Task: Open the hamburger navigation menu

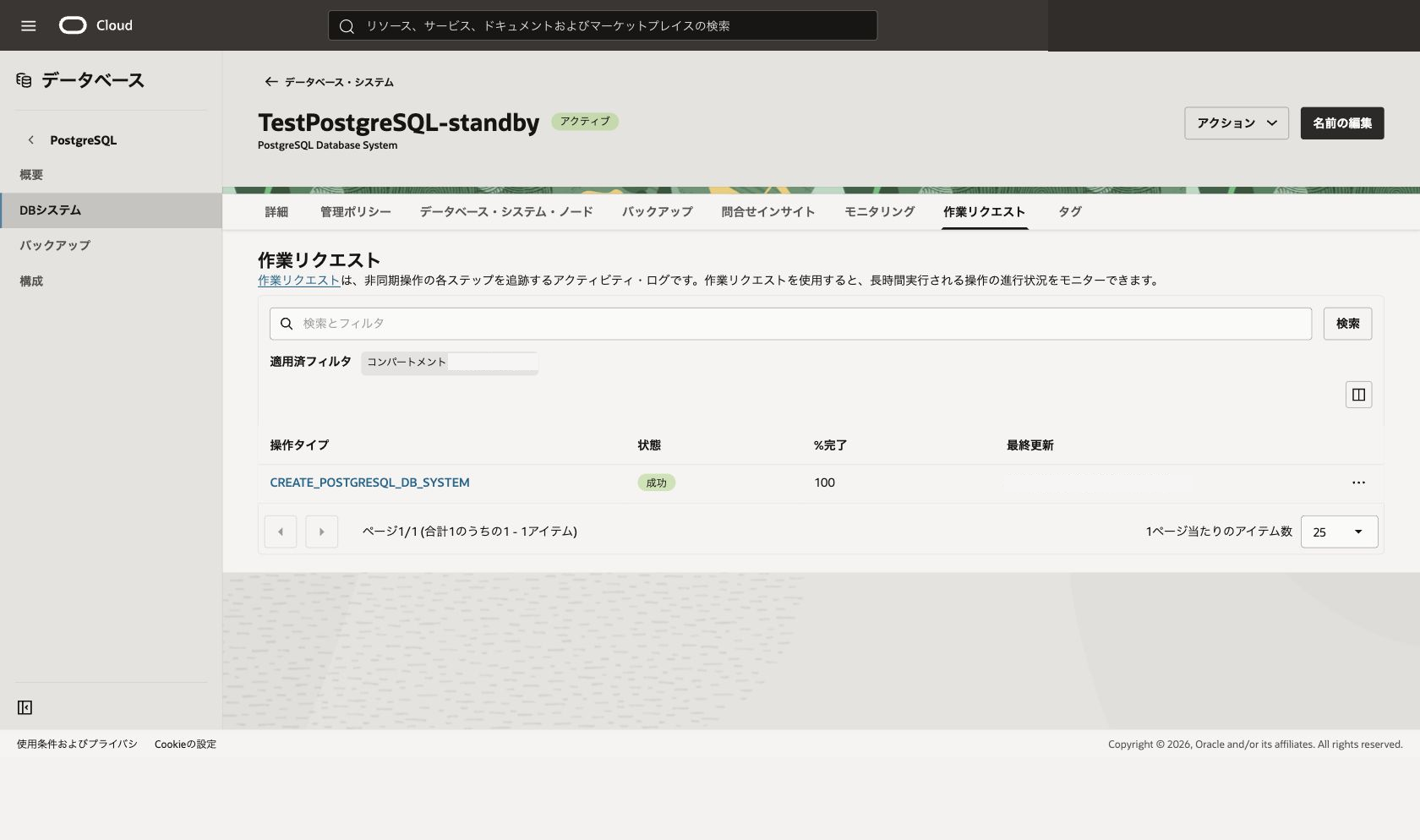Action: point(28,25)
